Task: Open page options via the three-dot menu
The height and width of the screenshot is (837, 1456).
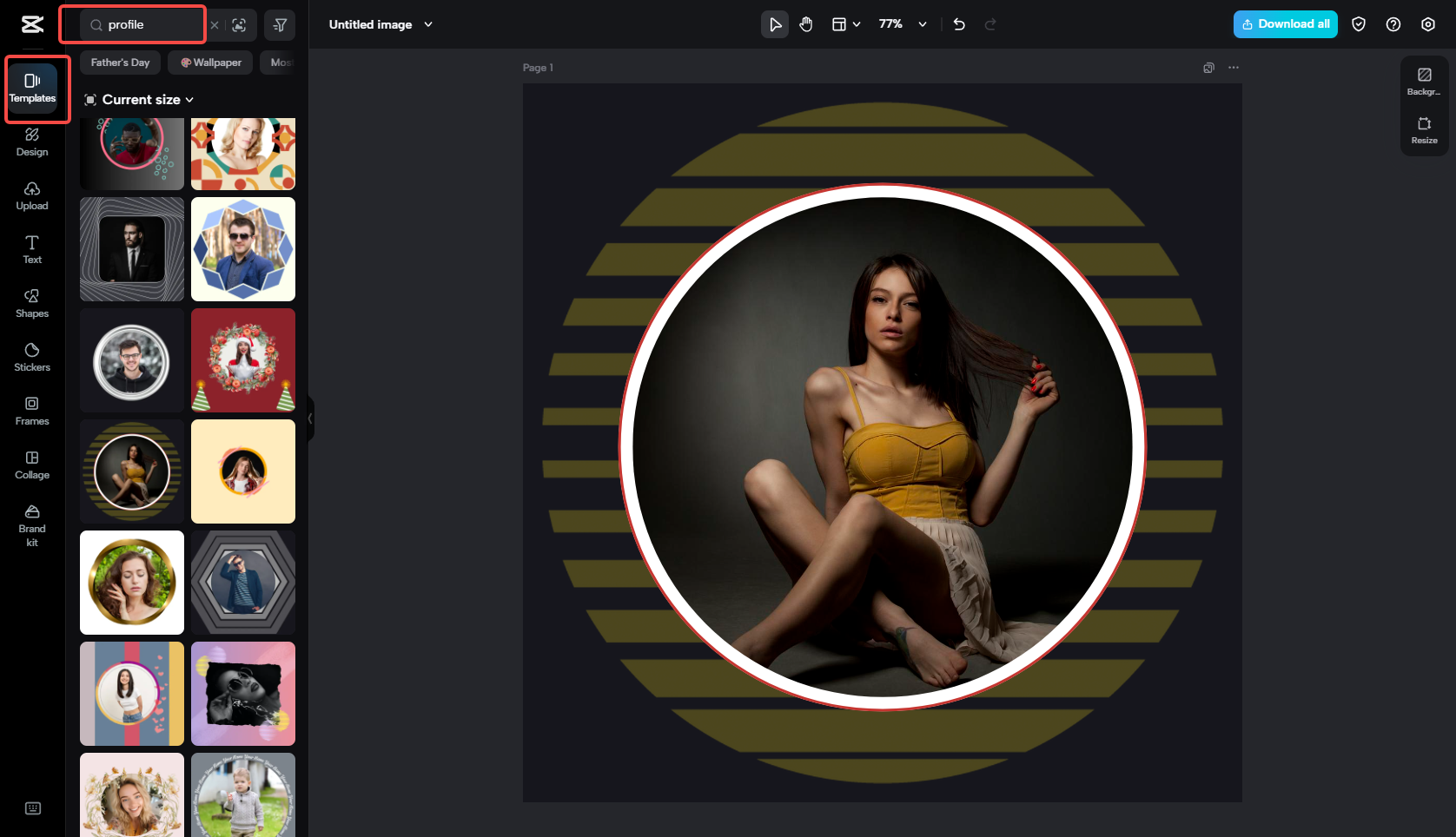Action: [x=1234, y=67]
